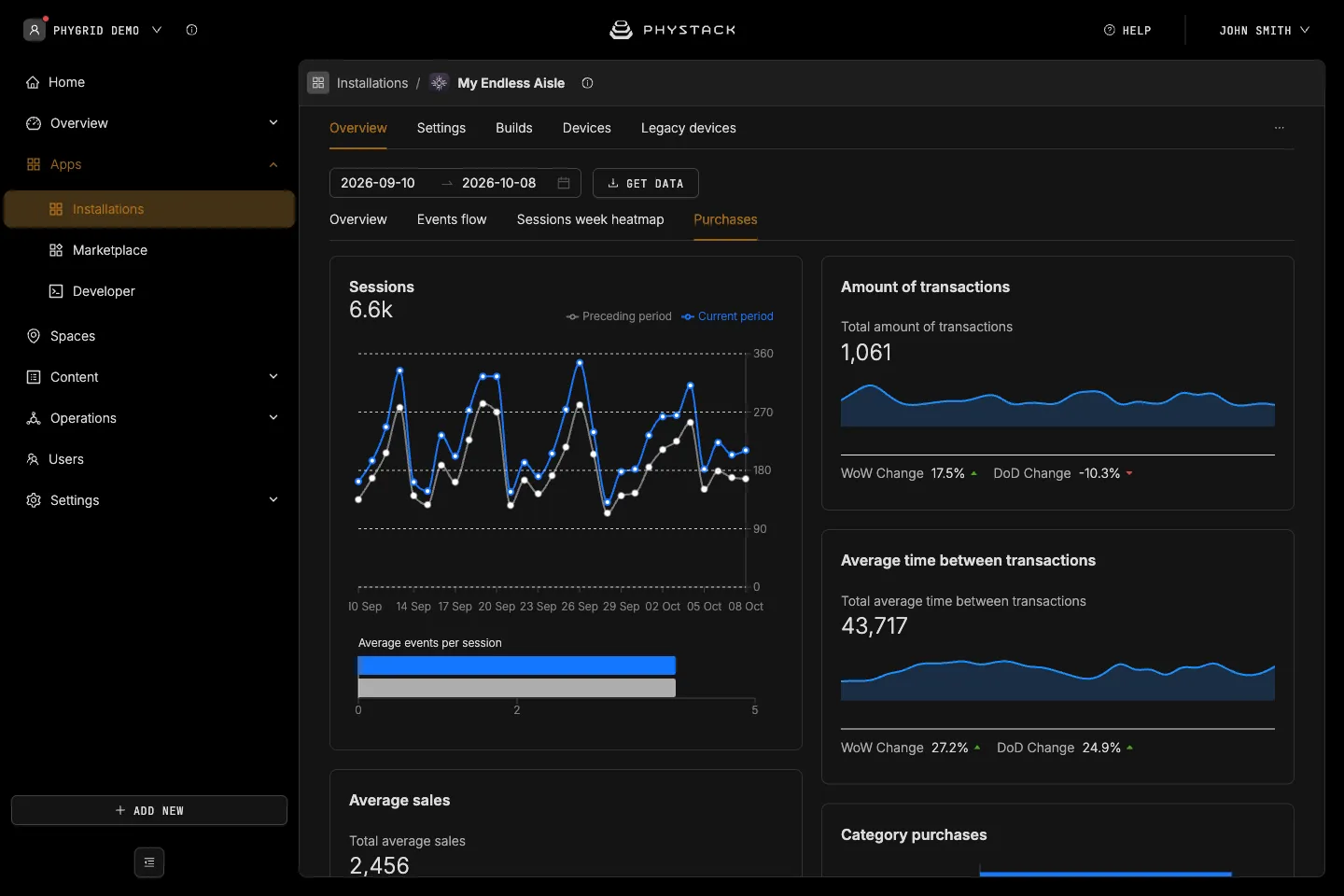Image resolution: width=1344 pixels, height=896 pixels.
Task: Click the Add New button
Action: (149, 810)
